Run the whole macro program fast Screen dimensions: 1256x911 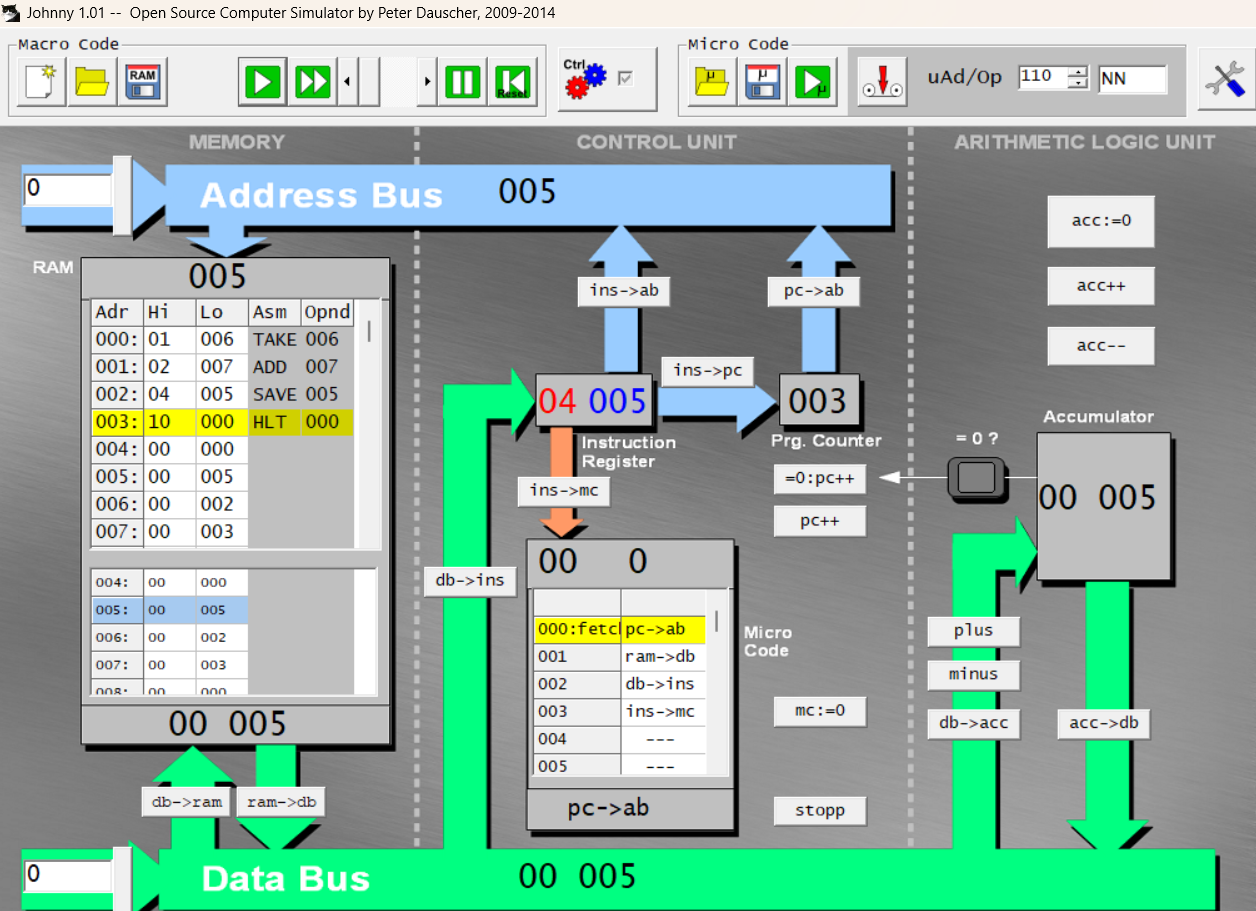click(314, 81)
